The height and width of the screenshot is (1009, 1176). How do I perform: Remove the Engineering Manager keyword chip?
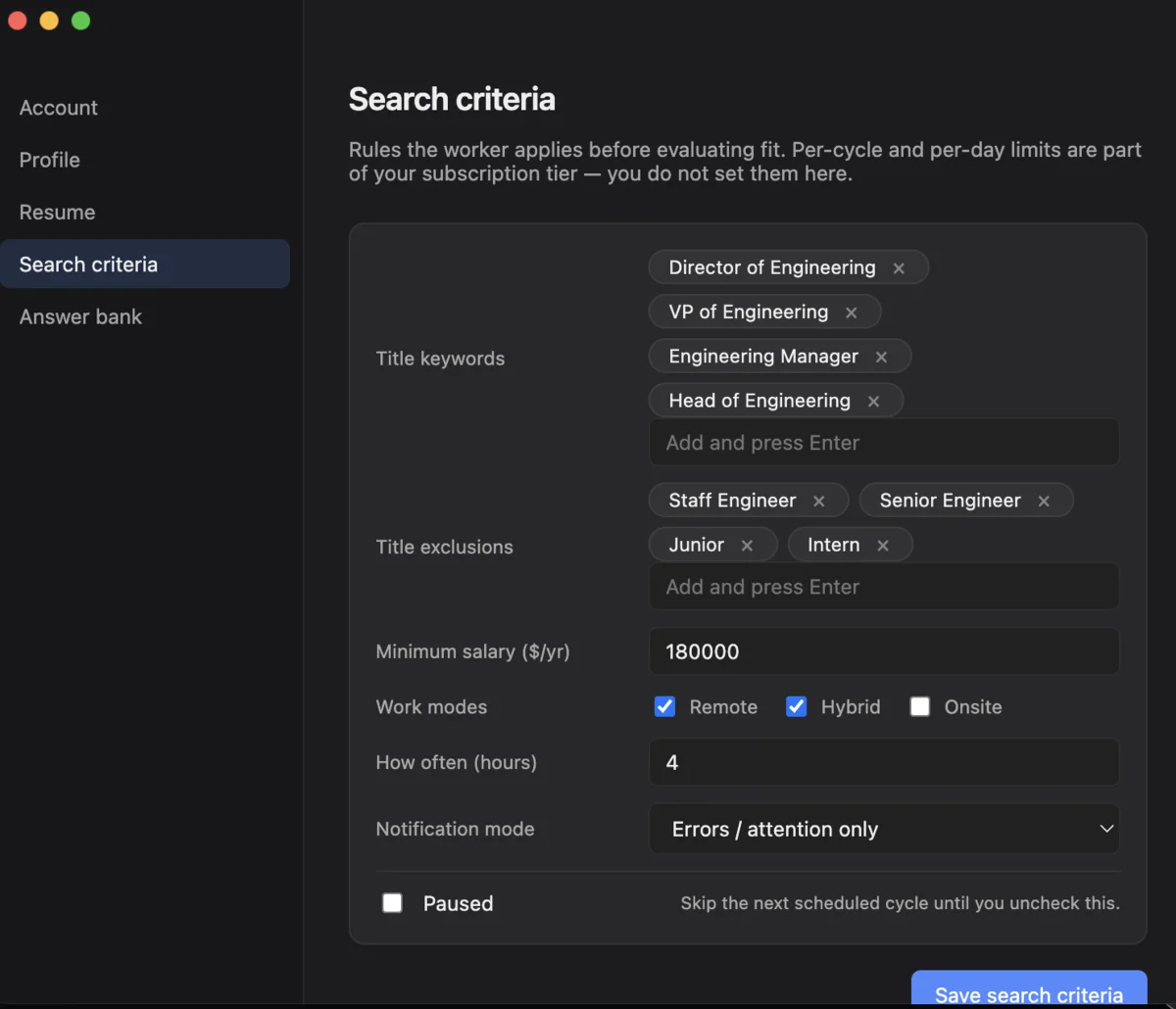881,358
